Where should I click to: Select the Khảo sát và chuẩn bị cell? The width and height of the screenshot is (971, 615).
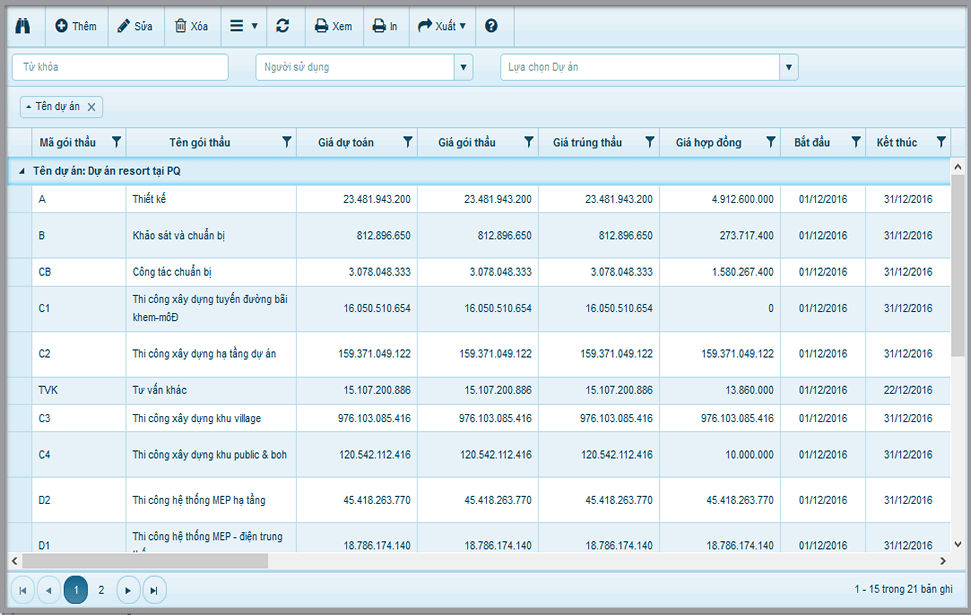[211, 235]
